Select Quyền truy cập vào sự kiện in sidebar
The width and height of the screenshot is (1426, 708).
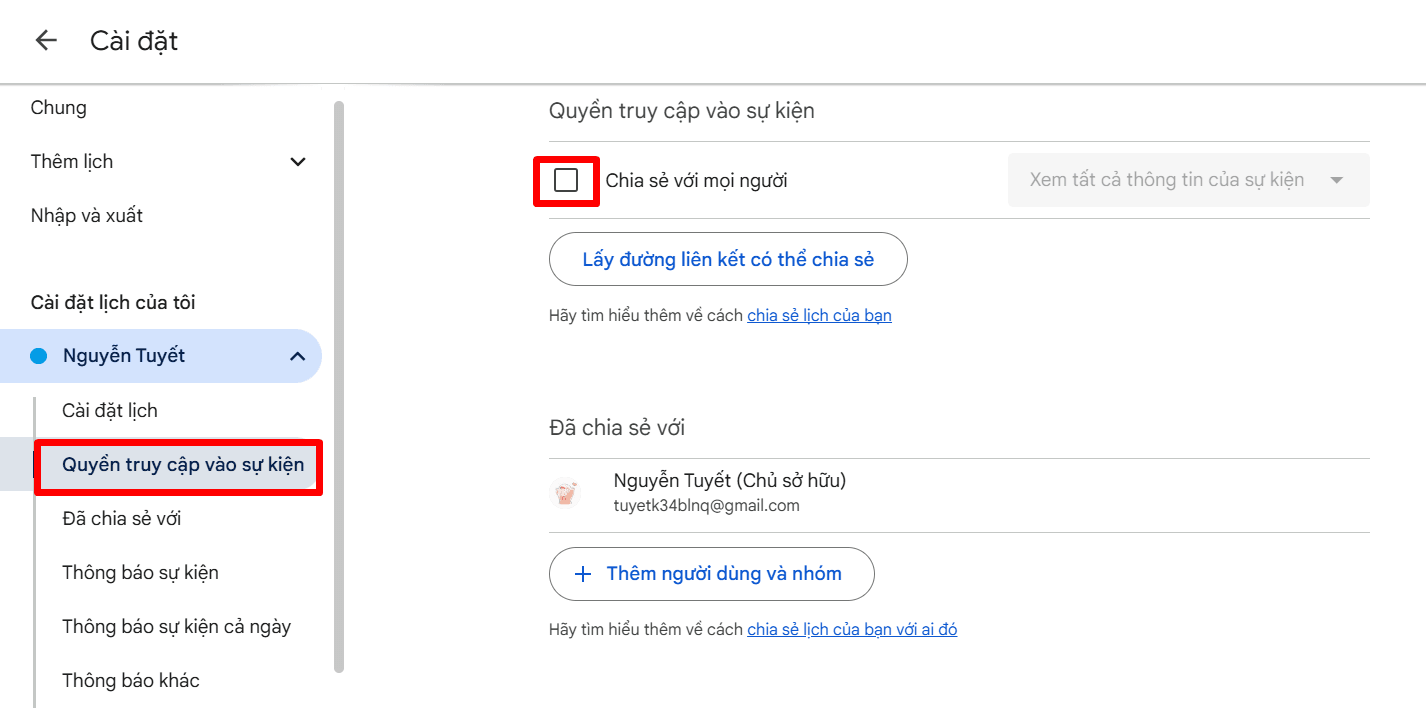[183, 464]
